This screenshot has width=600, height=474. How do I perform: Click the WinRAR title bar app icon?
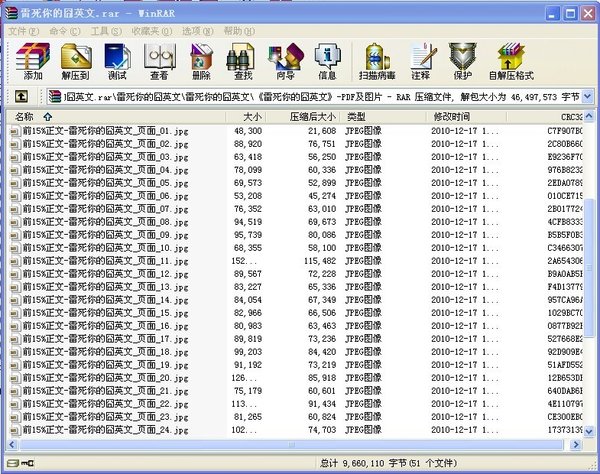click(11, 13)
